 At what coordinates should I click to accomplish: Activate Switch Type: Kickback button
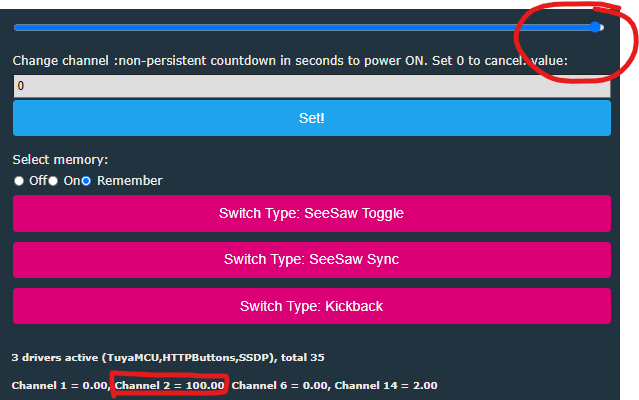click(311, 306)
